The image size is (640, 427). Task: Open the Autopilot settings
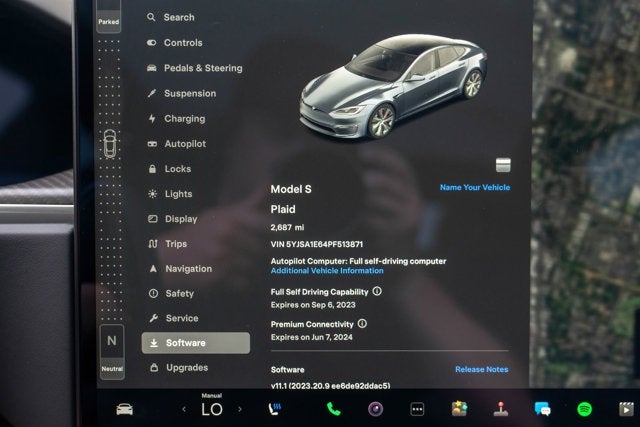point(177,144)
